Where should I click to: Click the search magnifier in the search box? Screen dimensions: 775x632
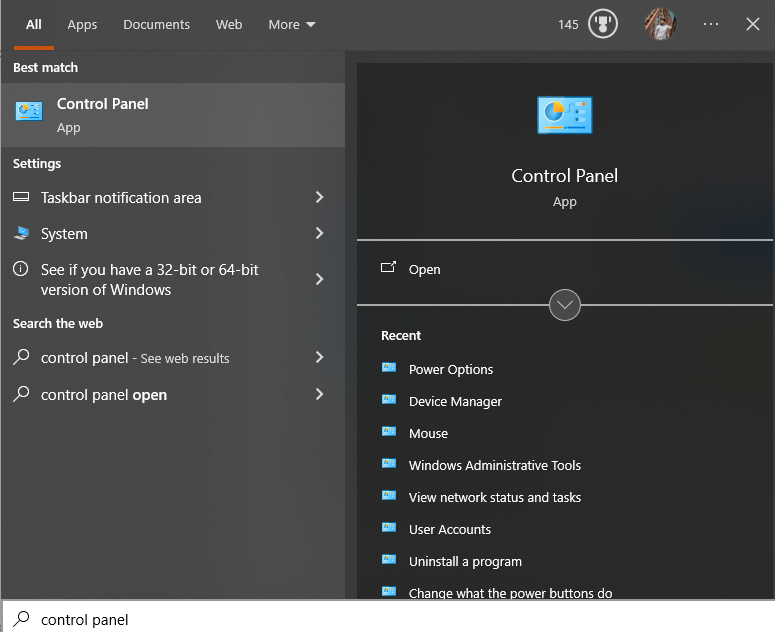pos(21,619)
